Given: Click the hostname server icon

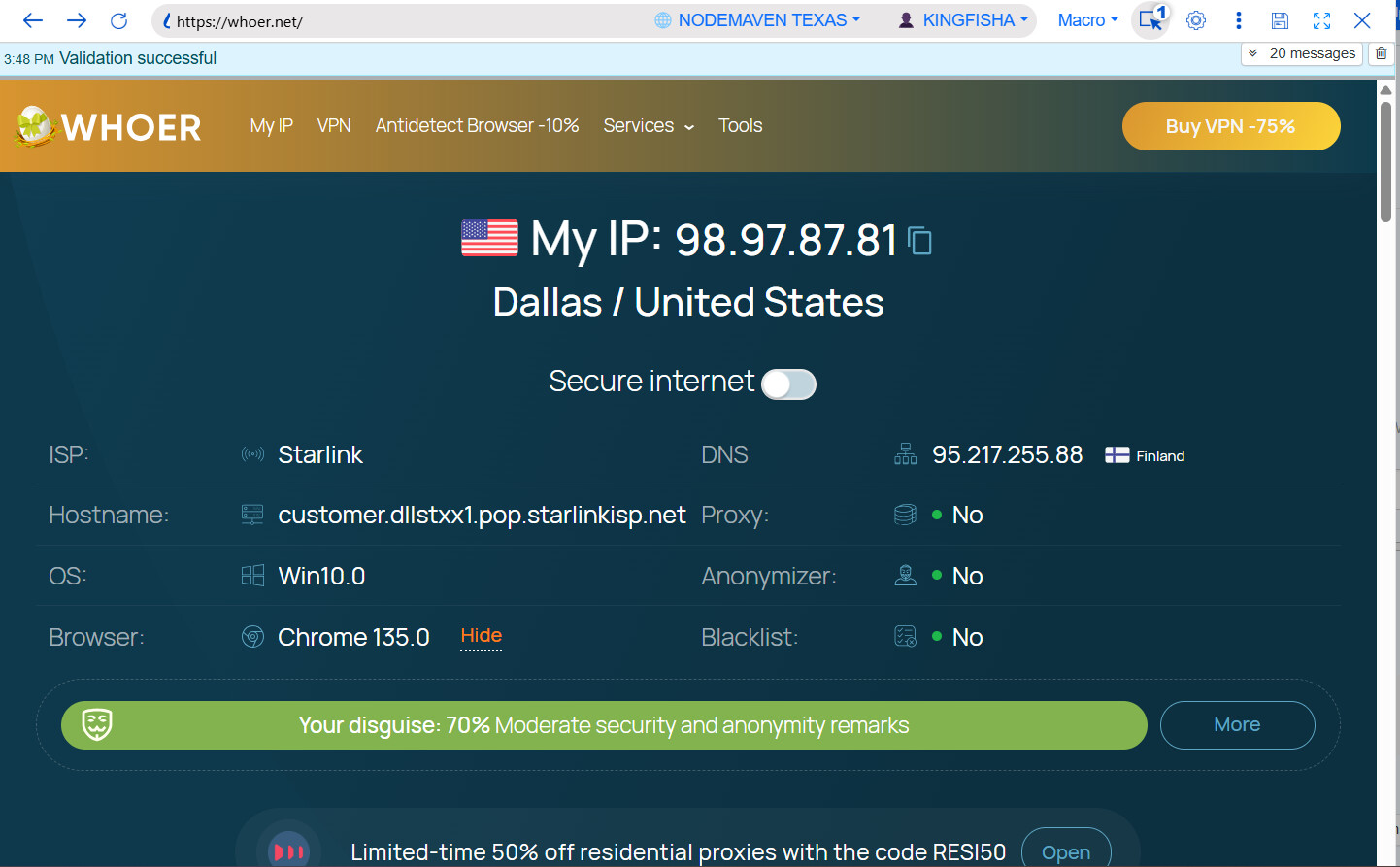Looking at the screenshot, I should pos(252,515).
